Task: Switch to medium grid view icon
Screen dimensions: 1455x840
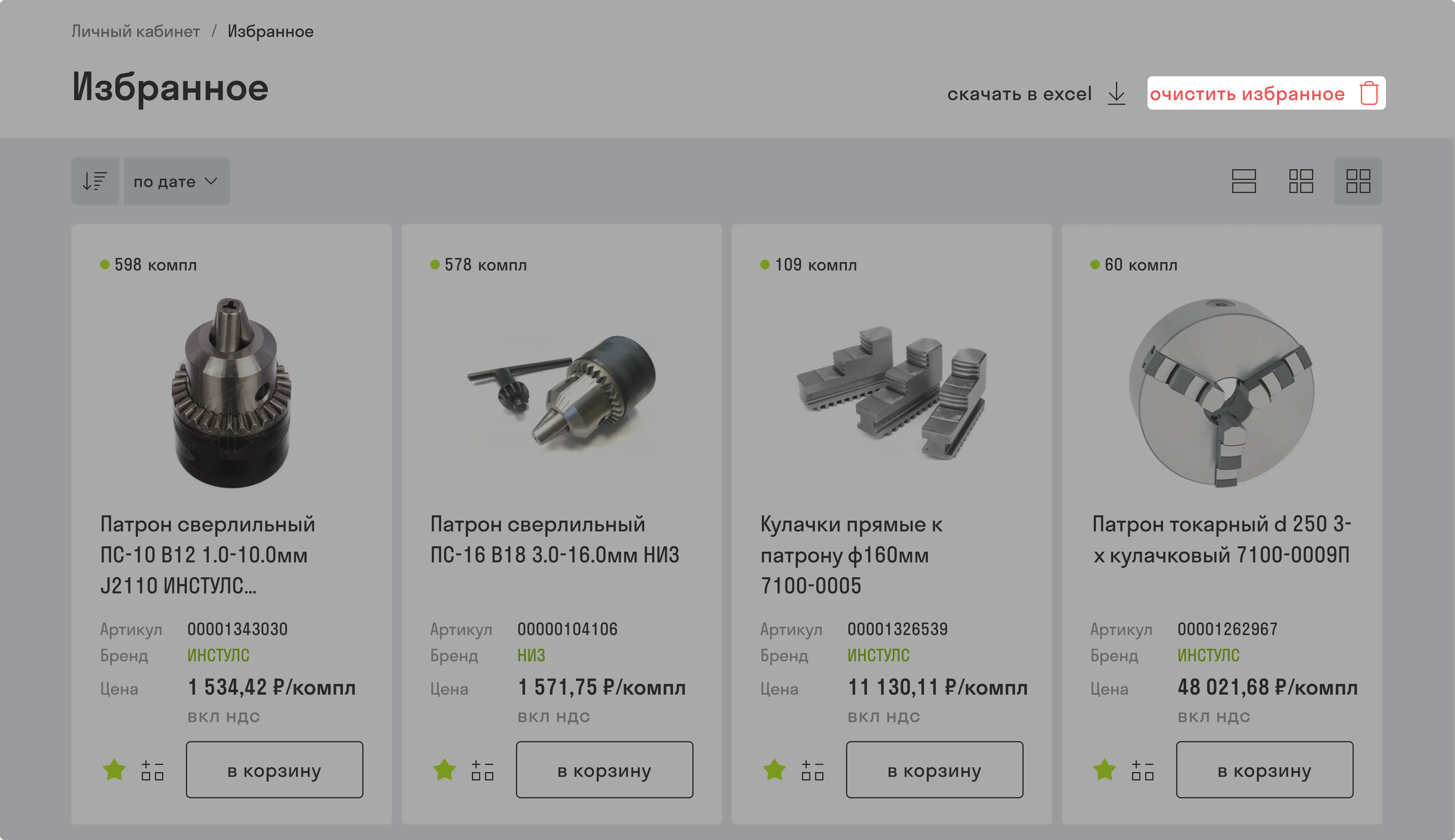Action: click(1300, 181)
